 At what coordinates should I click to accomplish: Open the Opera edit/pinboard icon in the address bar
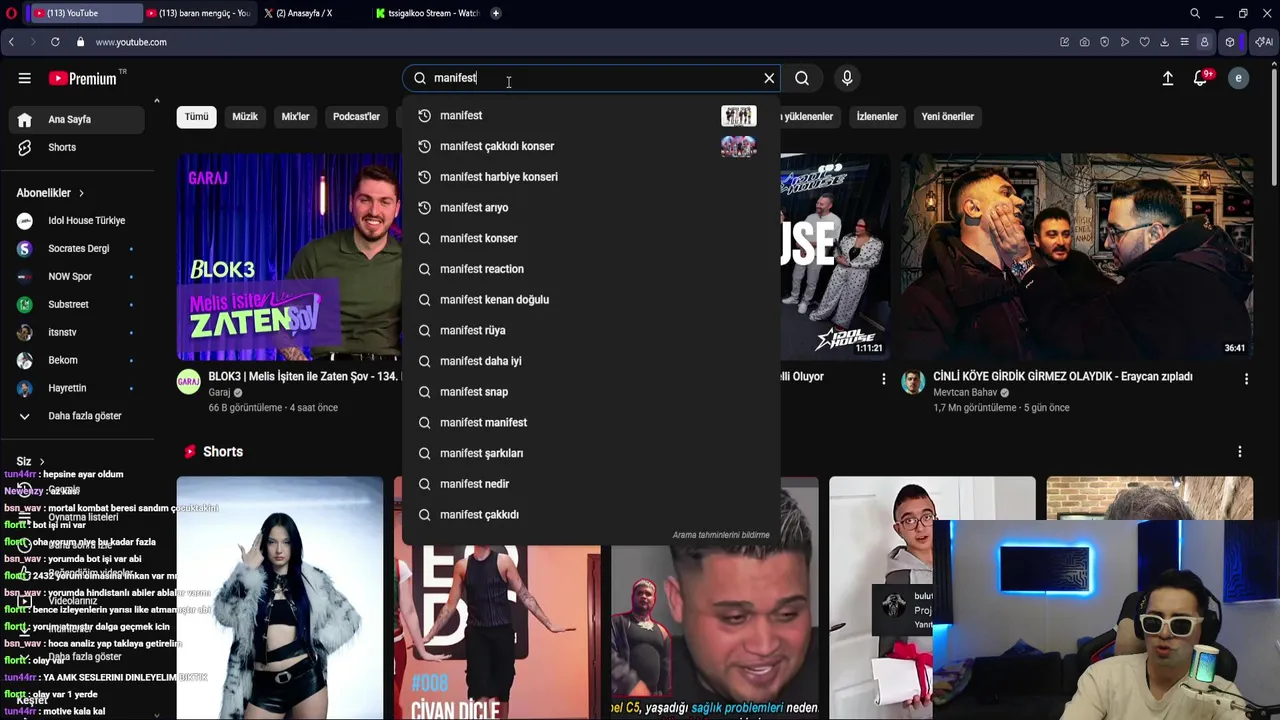[x=1064, y=42]
